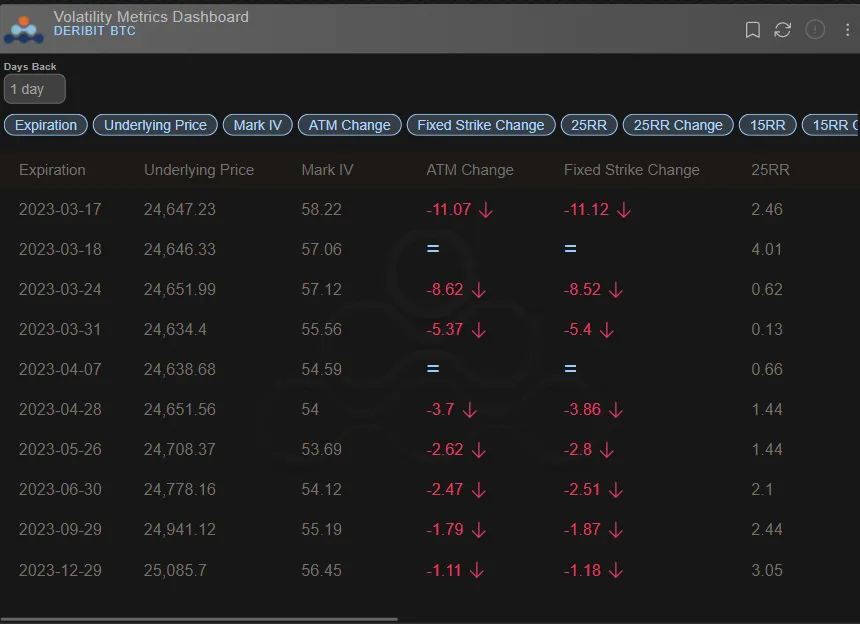The height and width of the screenshot is (624, 860).
Task: Click ATM Change value -5.37
Action: (445, 330)
